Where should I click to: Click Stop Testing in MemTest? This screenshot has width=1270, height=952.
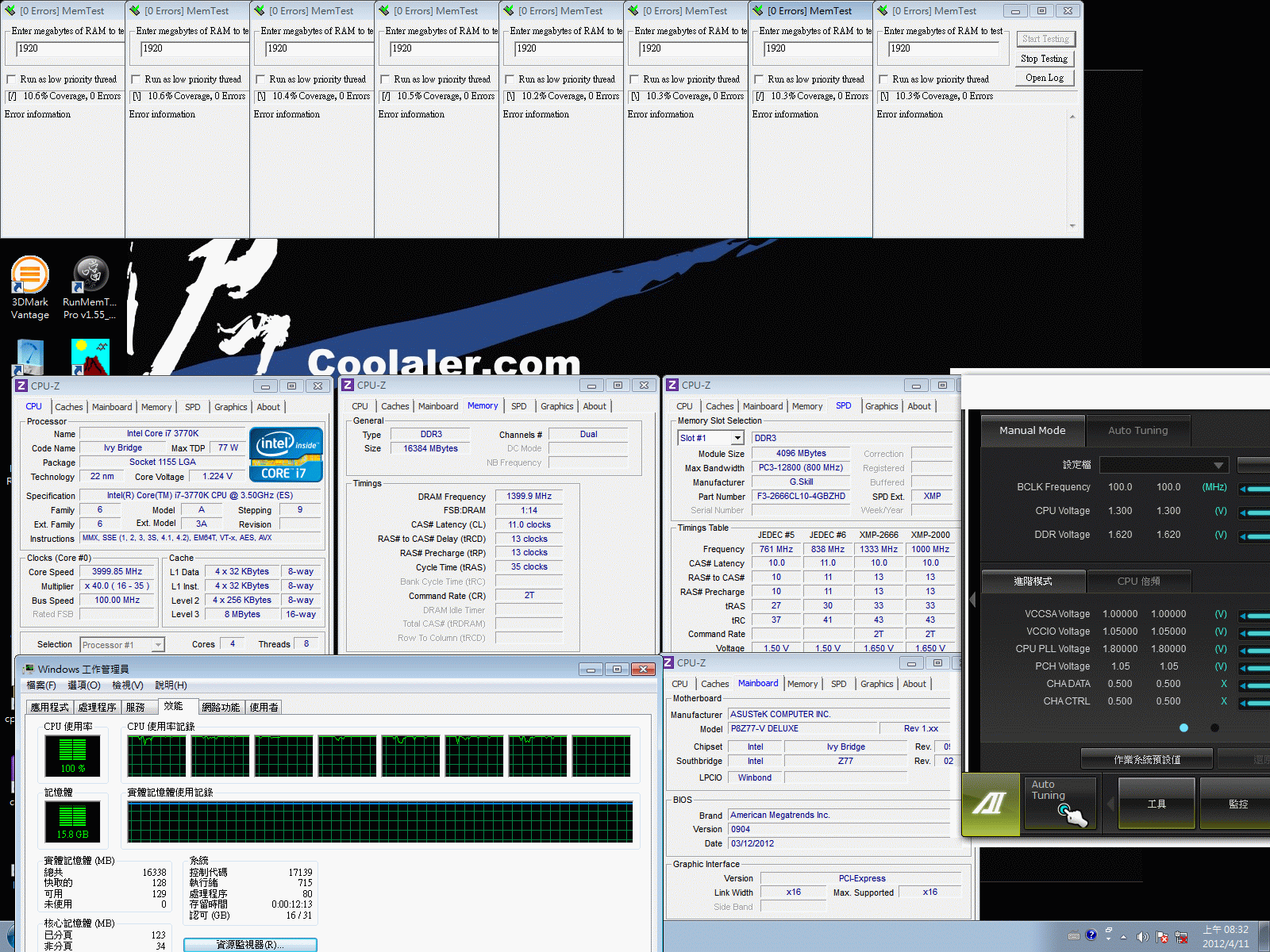1044,59
